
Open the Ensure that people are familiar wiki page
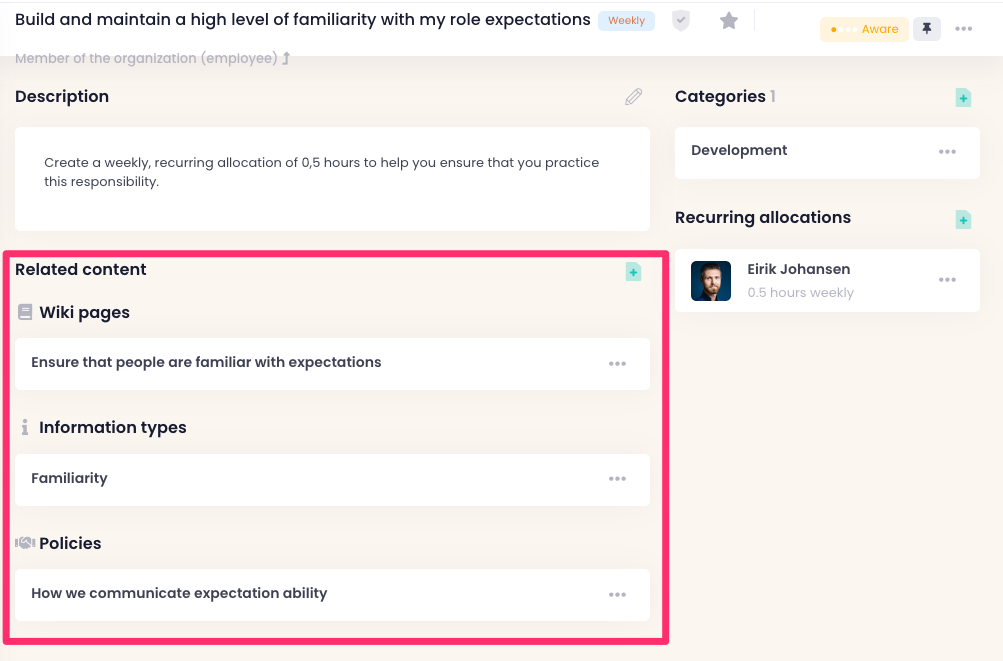(206, 362)
